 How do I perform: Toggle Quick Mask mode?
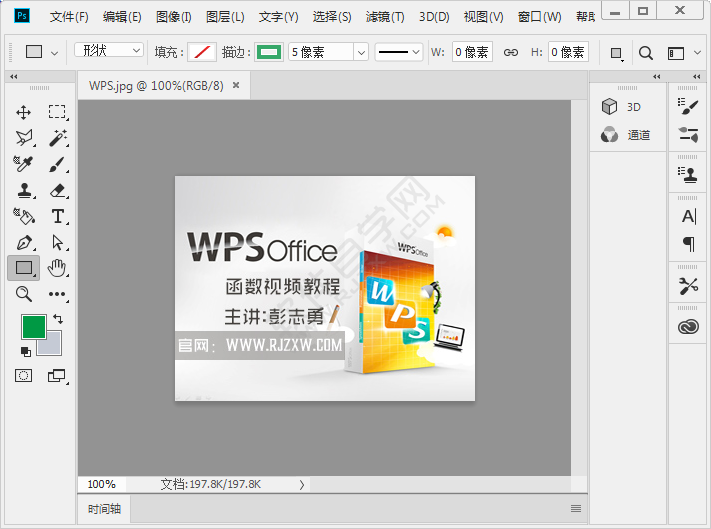(24, 376)
